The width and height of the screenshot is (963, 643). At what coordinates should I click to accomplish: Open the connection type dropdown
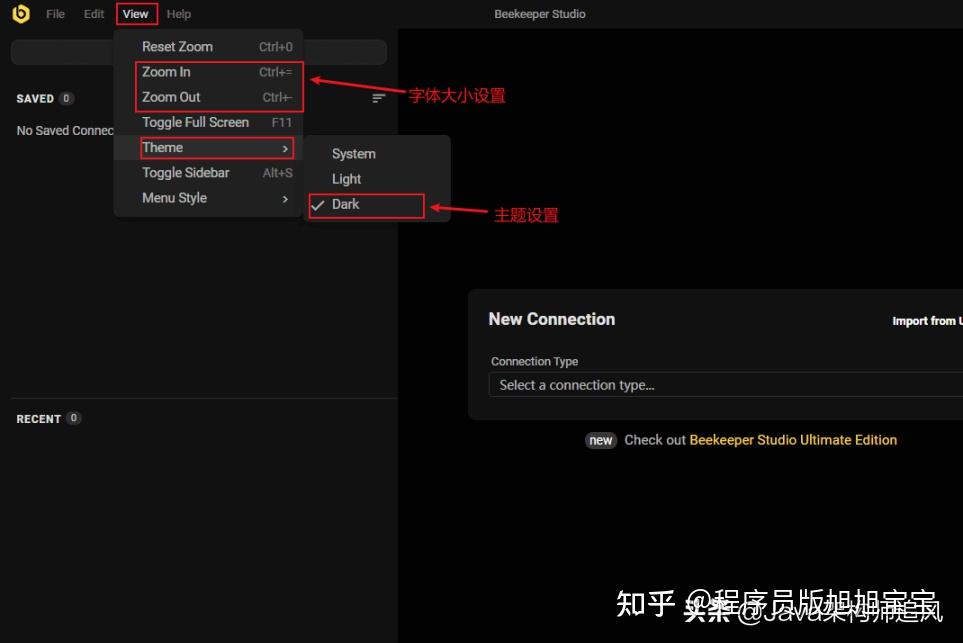tap(726, 385)
